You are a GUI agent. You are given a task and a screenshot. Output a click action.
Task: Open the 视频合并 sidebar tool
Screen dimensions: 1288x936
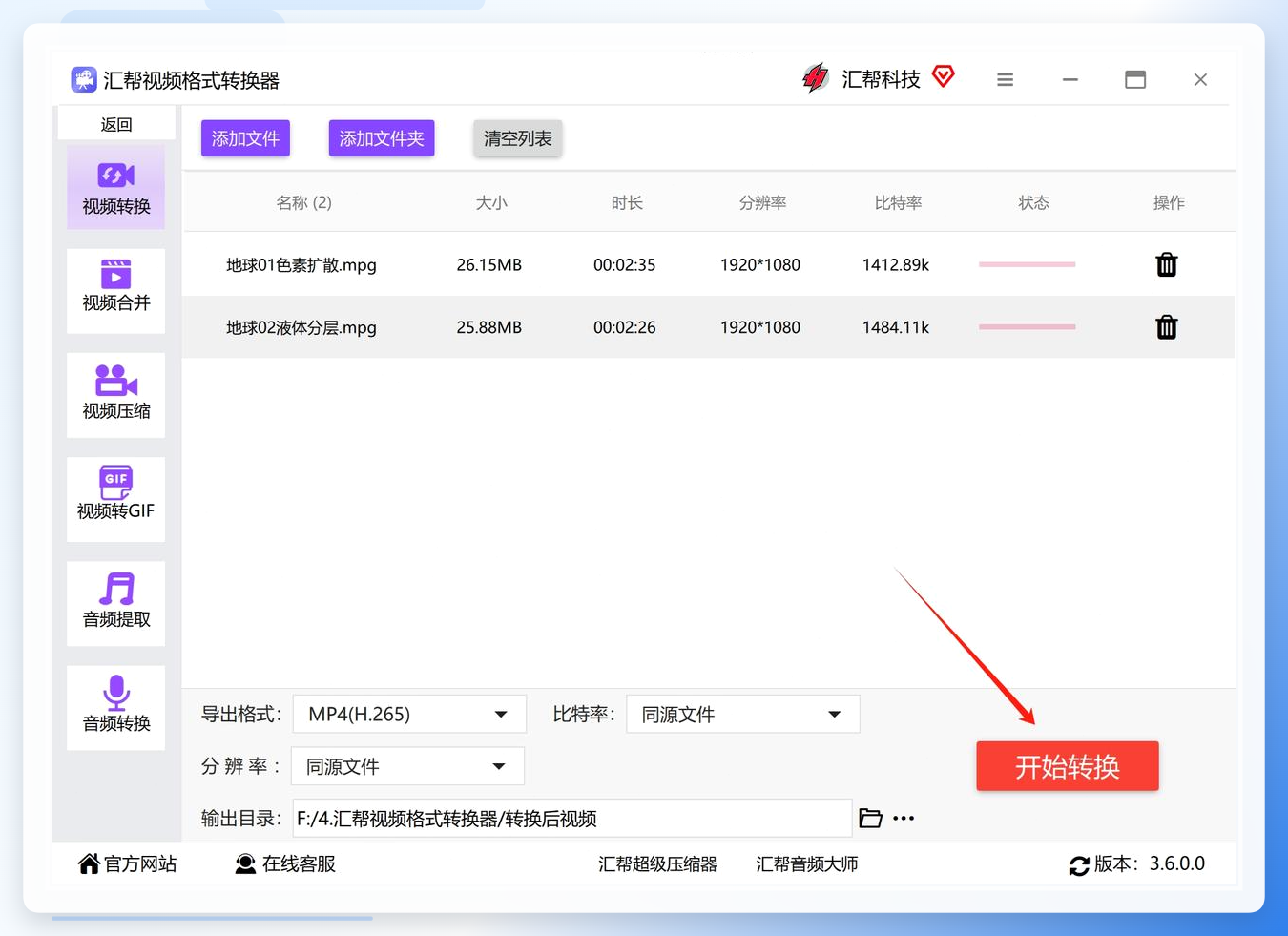115,290
